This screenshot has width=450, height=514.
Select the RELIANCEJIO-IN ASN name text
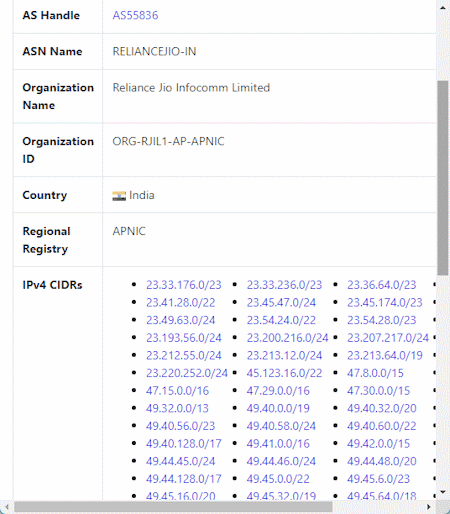(154, 52)
